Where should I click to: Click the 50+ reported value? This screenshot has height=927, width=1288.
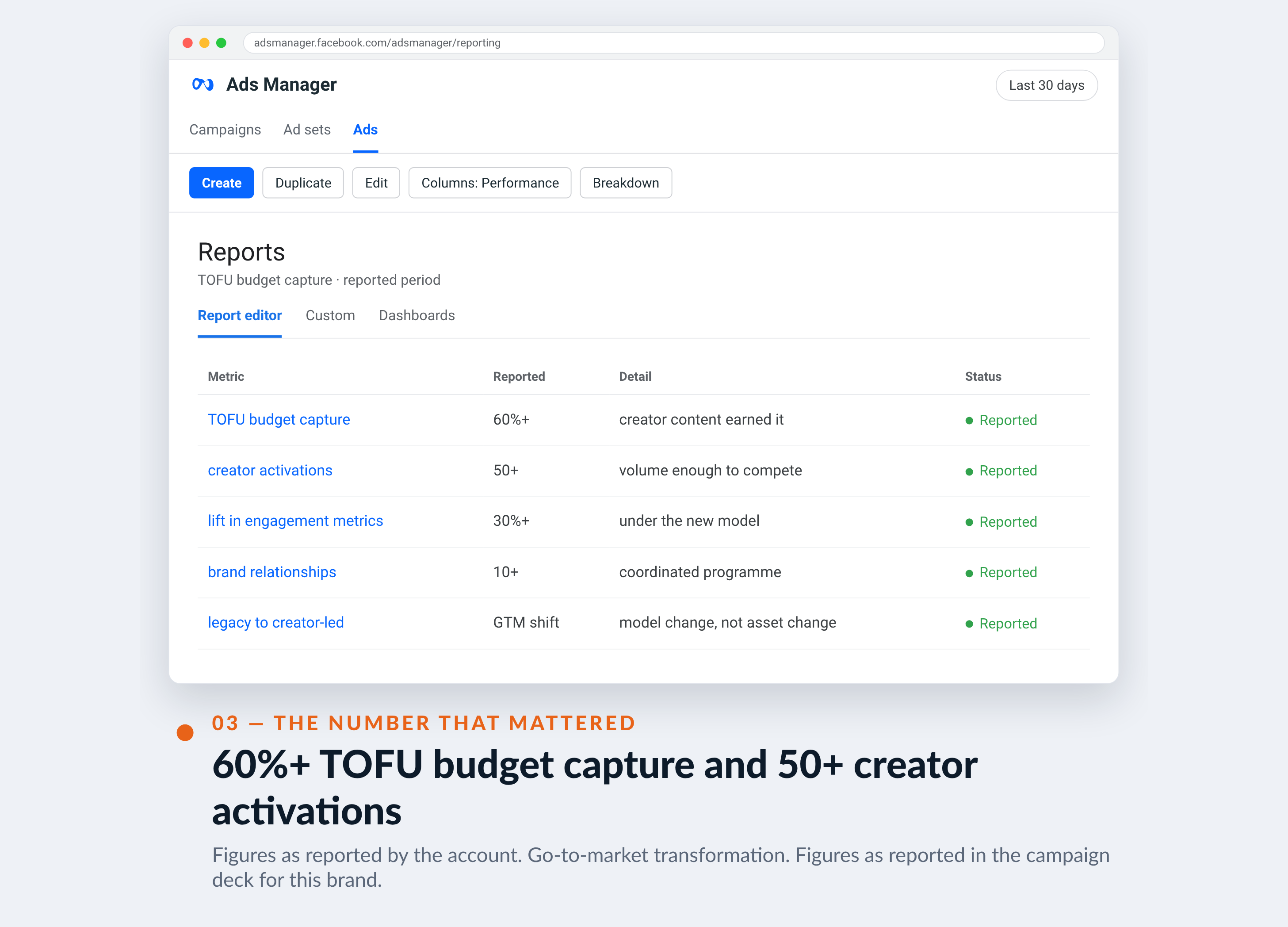pos(505,470)
